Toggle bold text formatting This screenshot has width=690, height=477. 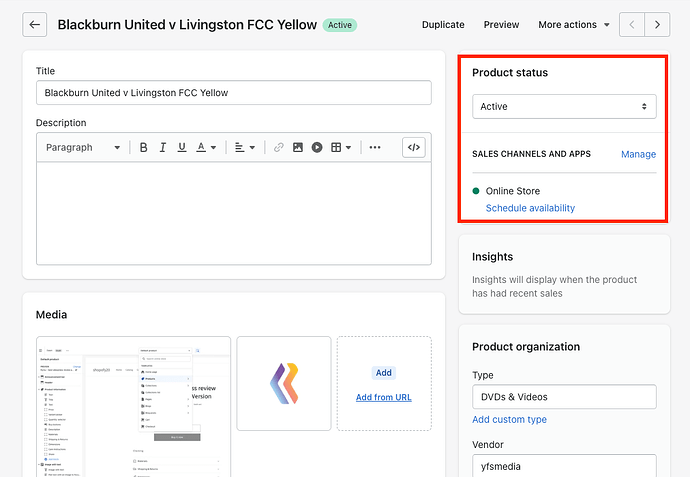144,148
